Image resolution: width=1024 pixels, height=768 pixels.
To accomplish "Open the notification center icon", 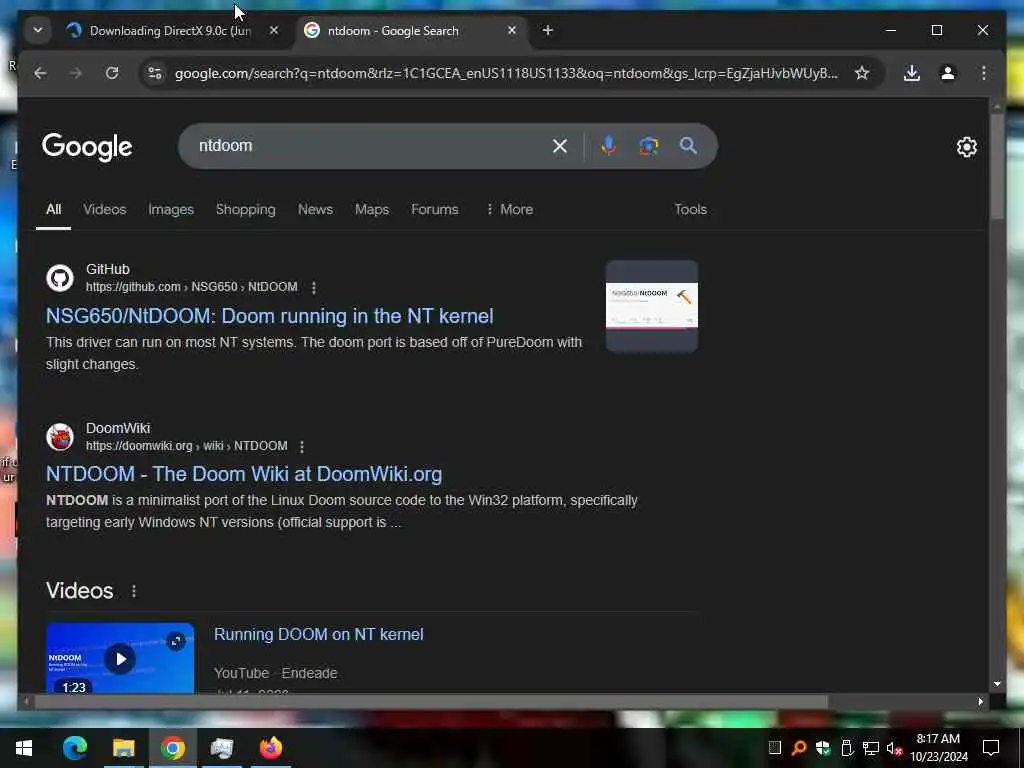I will pos(991,748).
